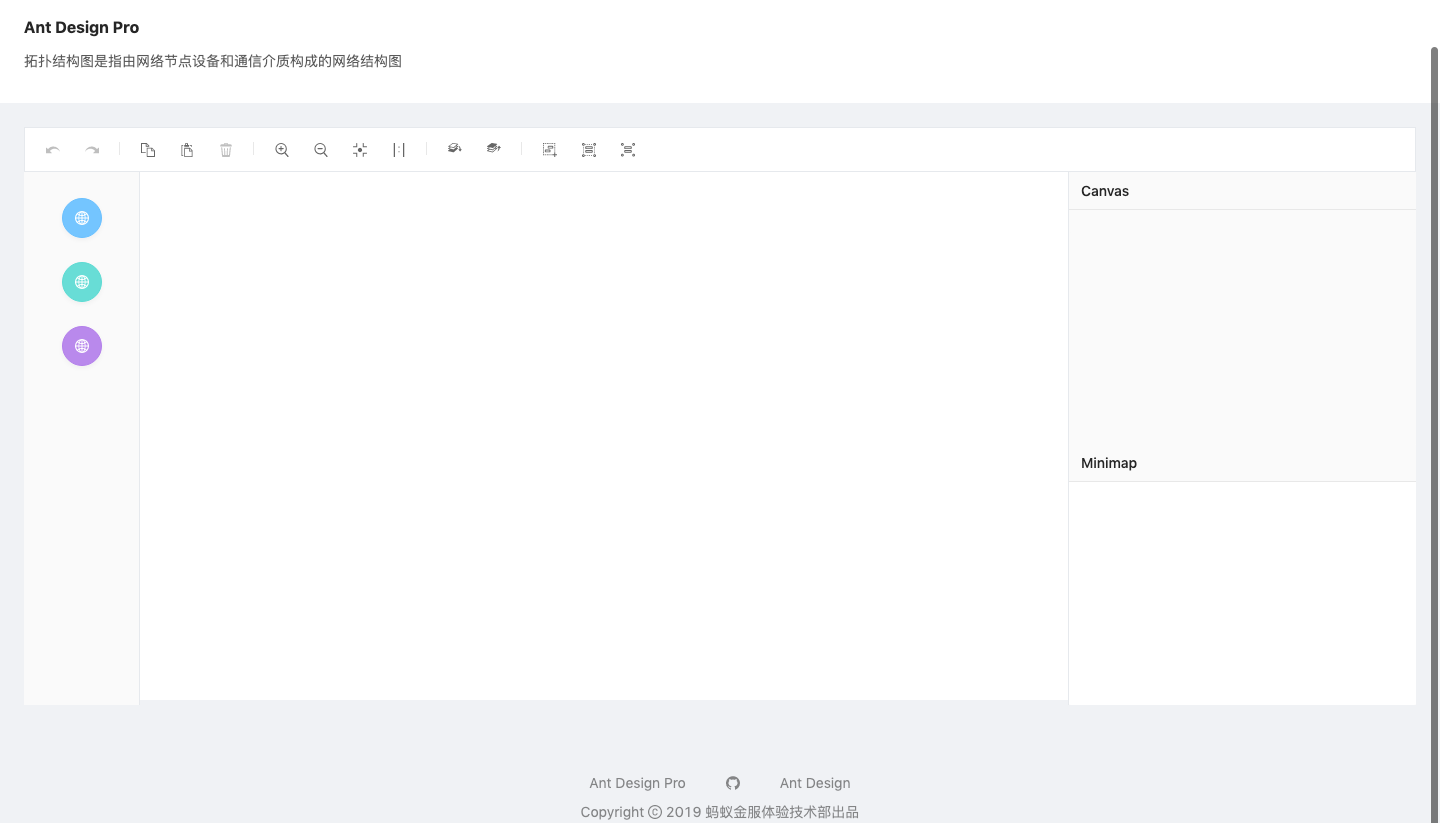Pick the teal network node icon

click(82, 282)
